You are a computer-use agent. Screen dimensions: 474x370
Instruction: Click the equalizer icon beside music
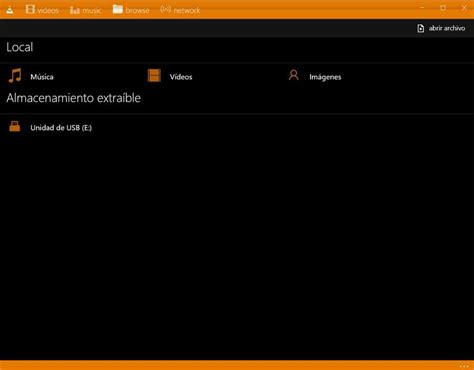pos(74,10)
